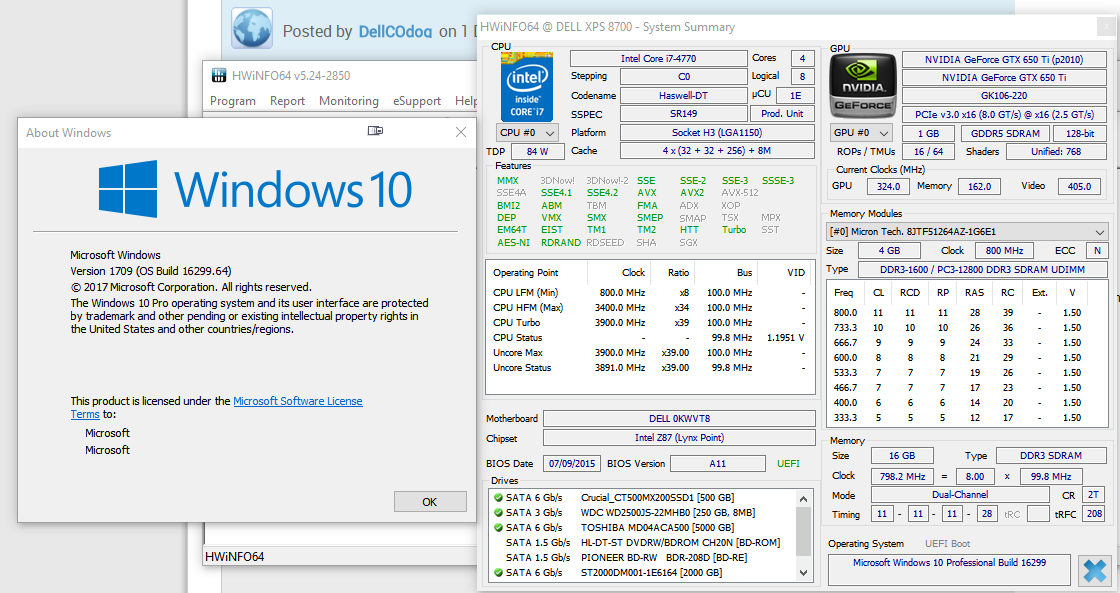Click the globe avatar icon beside Posted by
Image resolution: width=1120 pixels, height=593 pixels.
coord(252,29)
